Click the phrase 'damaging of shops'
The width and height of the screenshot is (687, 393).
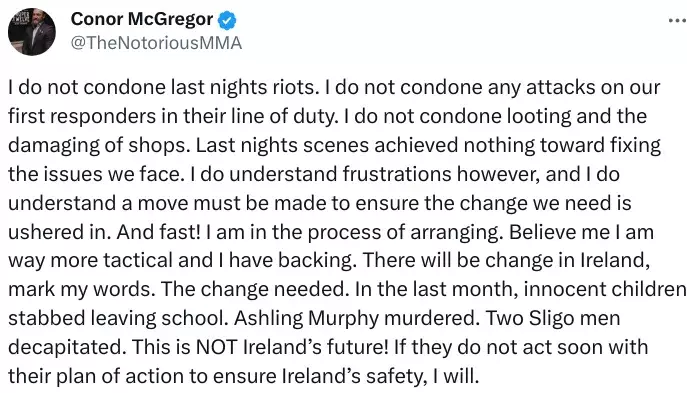click(x=99, y=146)
